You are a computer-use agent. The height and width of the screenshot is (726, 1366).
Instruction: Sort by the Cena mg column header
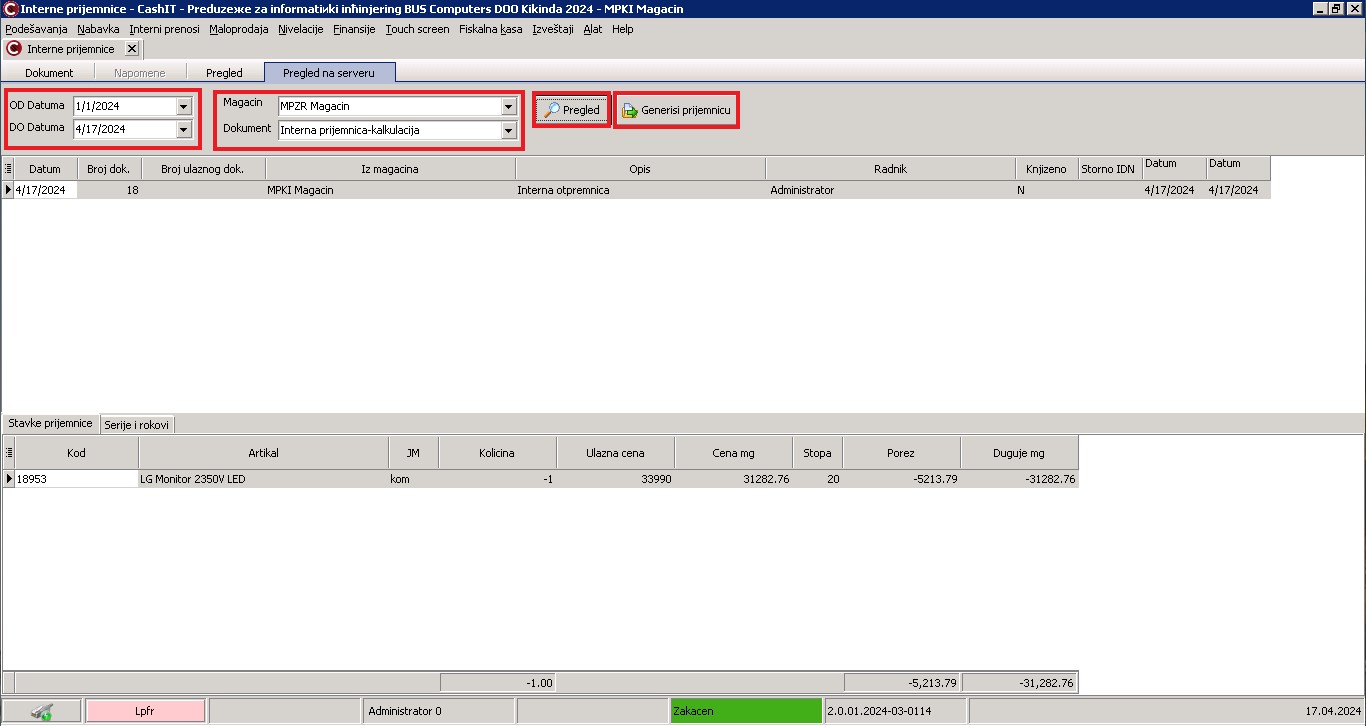click(733, 453)
